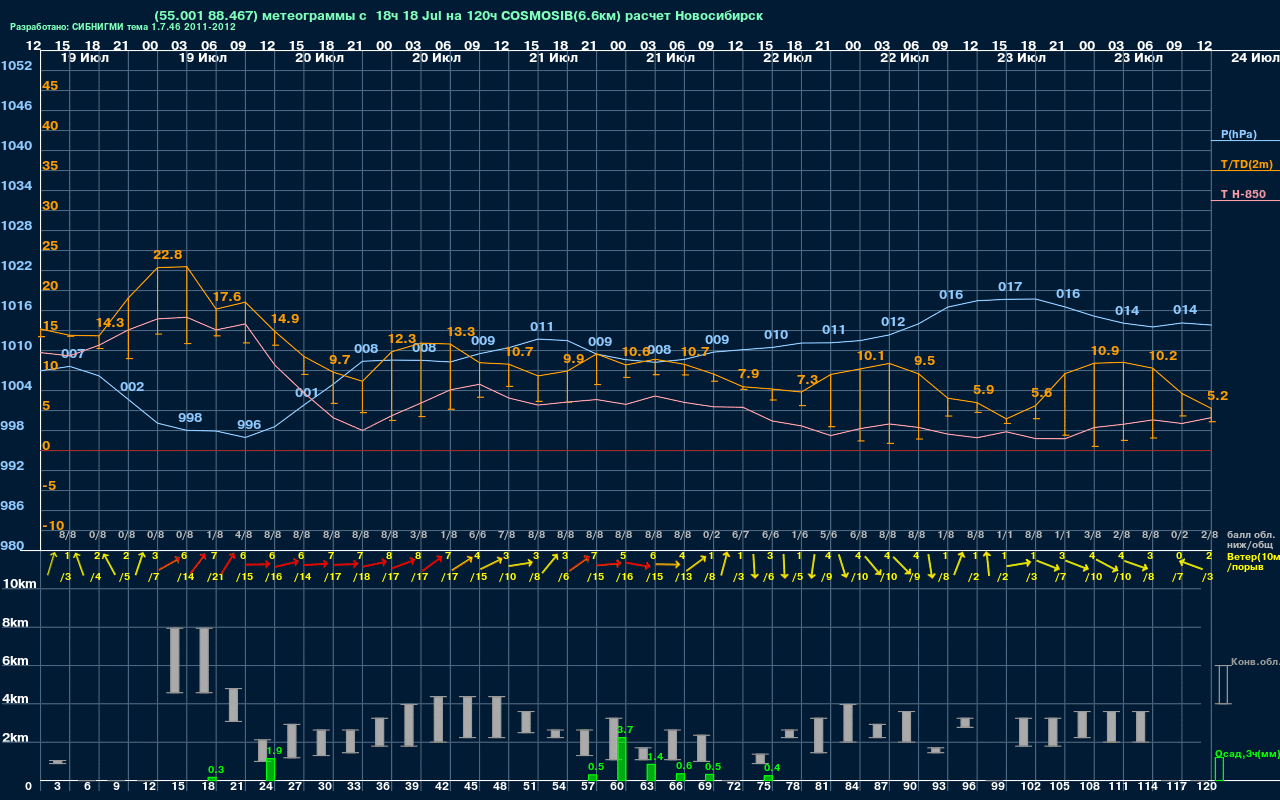Click the /21 wind gust label
This screenshot has height=800, width=1280.
coord(215,576)
